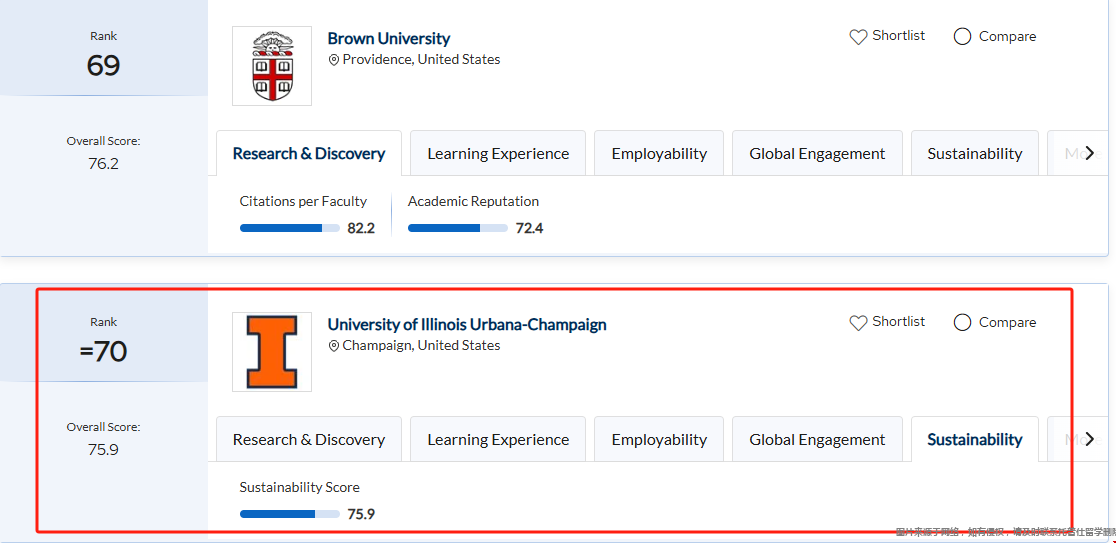Viewport: 1116px width, 543px height.
Task: Expand more tabs arrow in Brown University card
Action: 1090,153
